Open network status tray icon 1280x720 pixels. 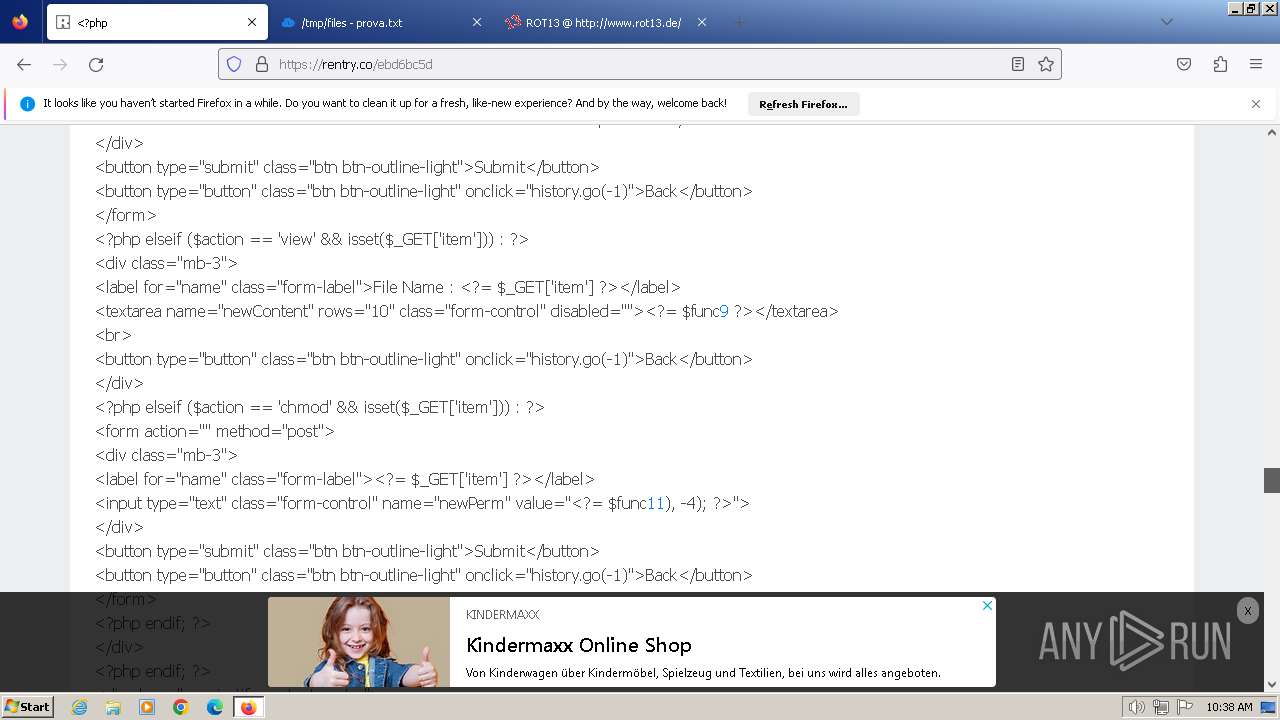tap(1161, 707)
